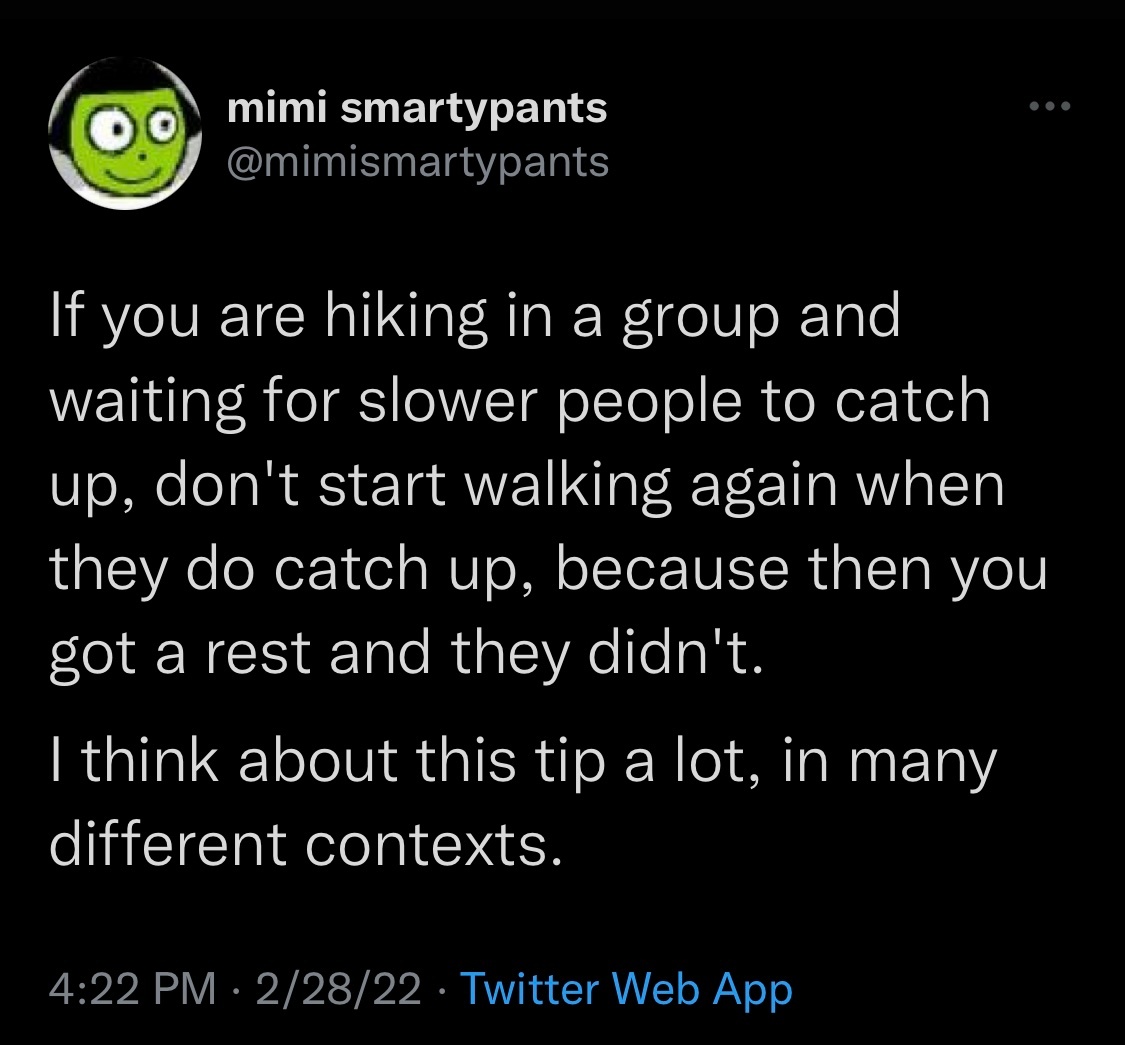Select the 4:22 PM timestamp
Viewport: 1125px width, 1045px height.
coord(133,988)
